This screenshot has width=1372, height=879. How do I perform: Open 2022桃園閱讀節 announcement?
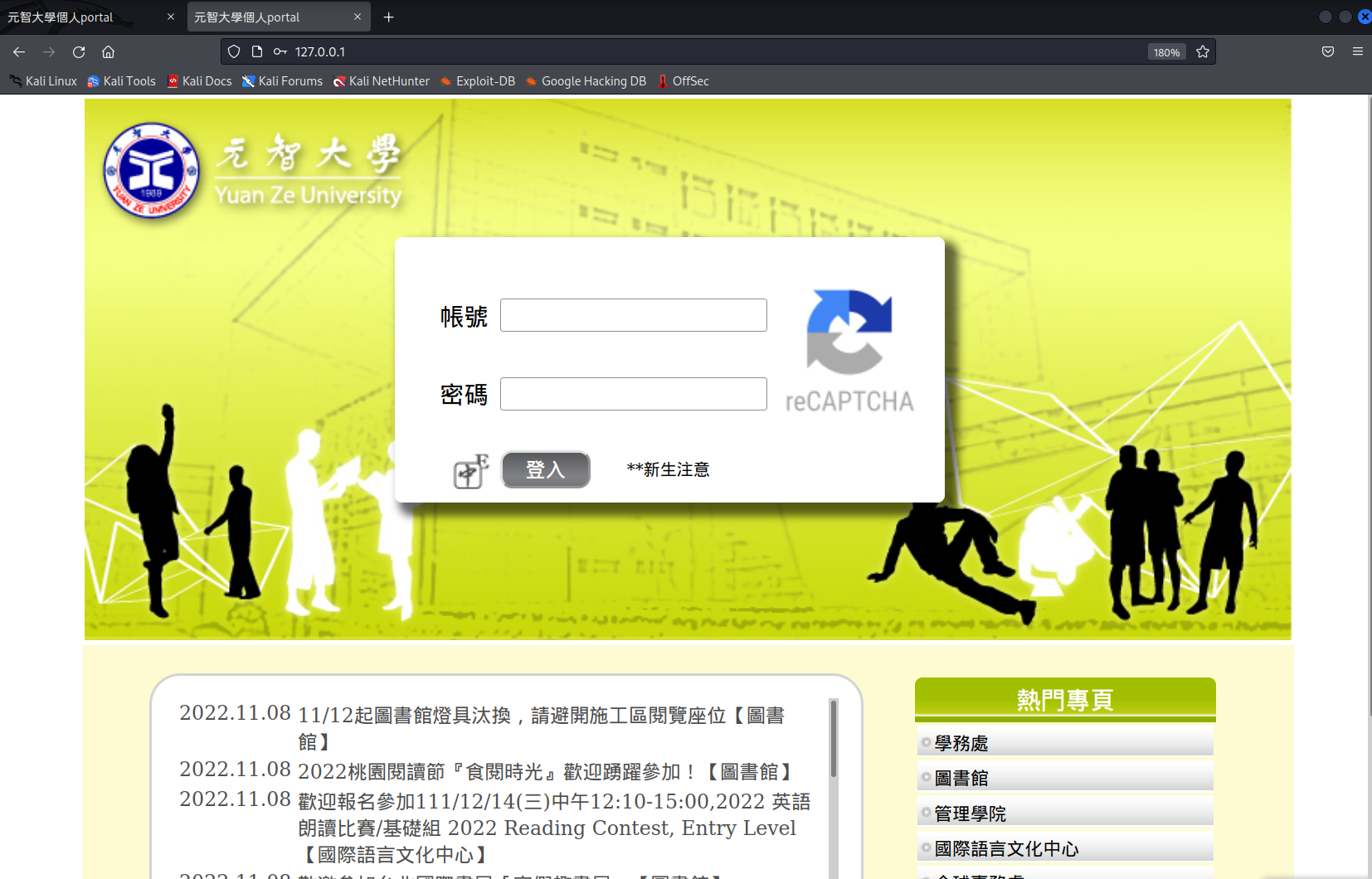(x=545, y=771)
